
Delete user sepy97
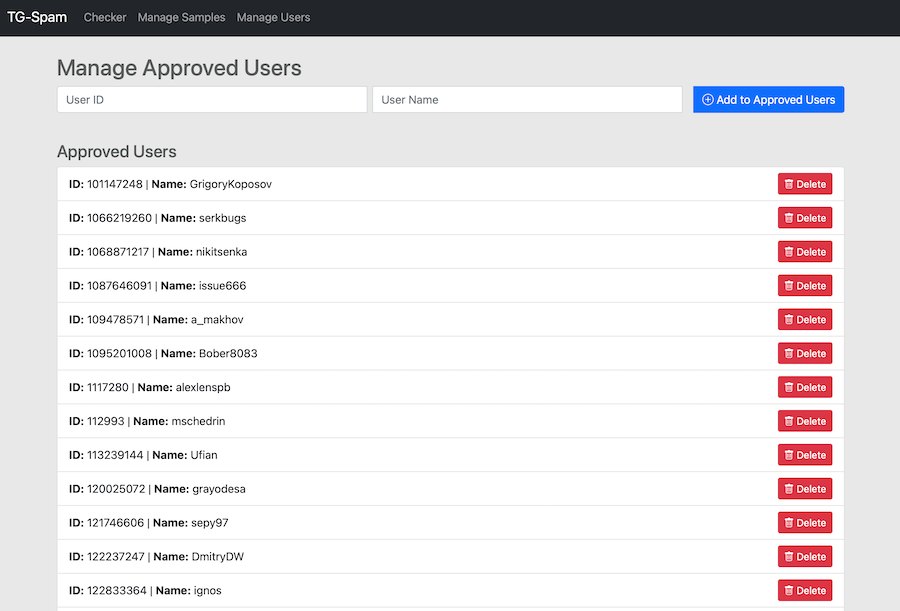pyautogui.click(x=805, y=523)
